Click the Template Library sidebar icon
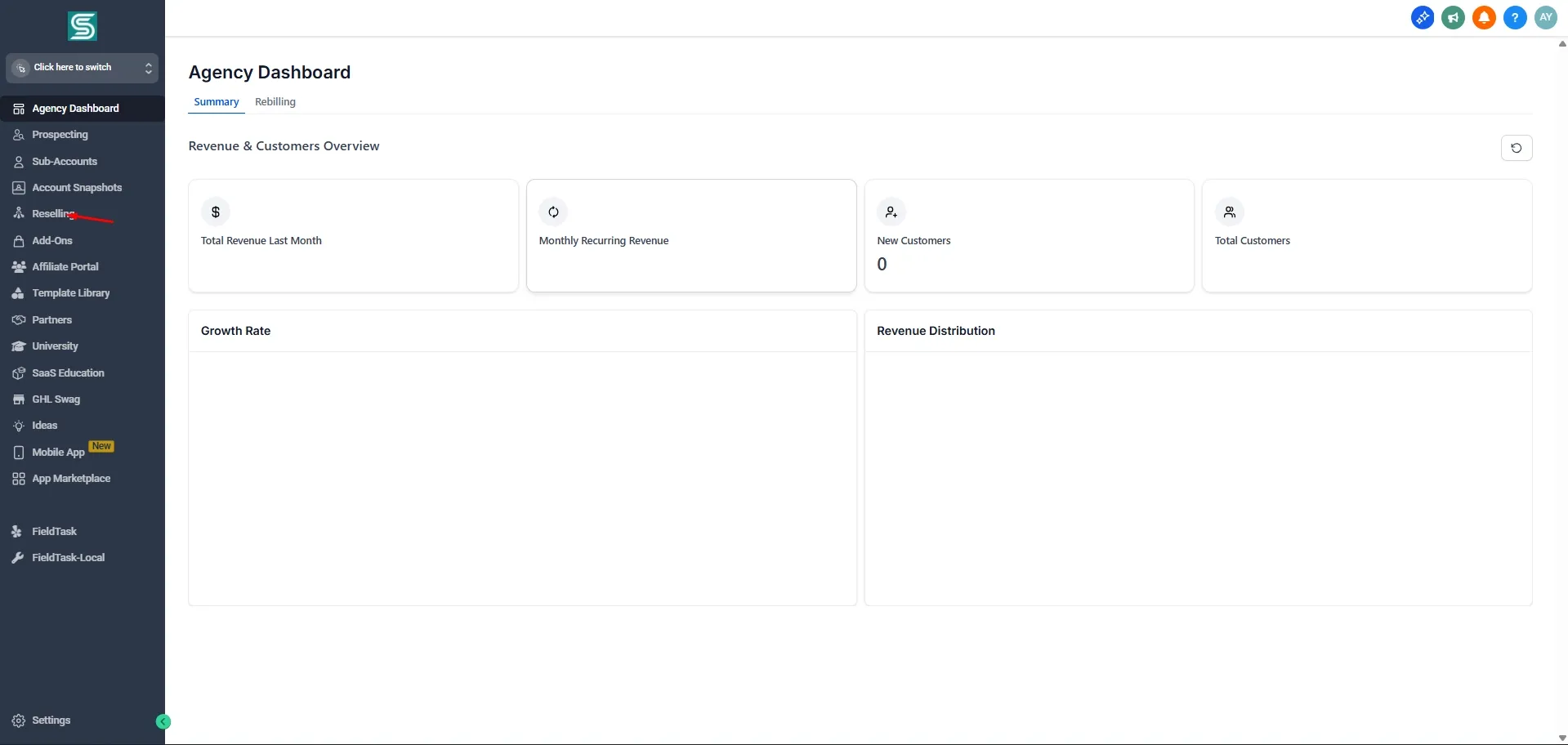Screen dimensions: 1568x745 pos(19,293)
